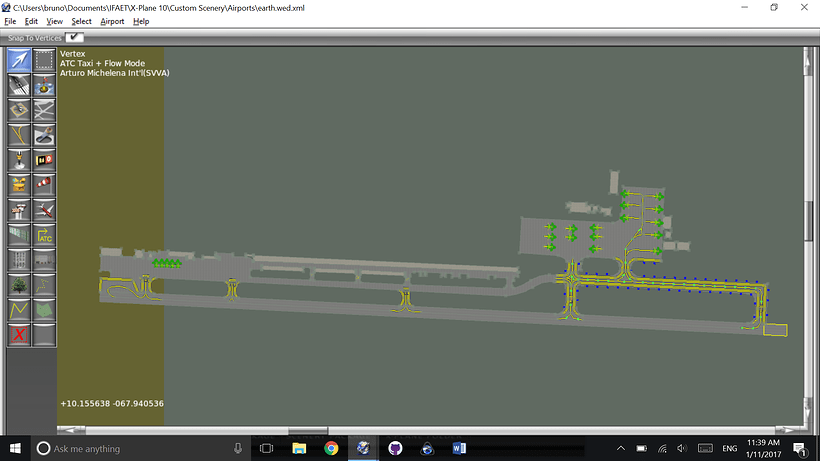Pick the red X Exclusion tool
The image size is (820, 461).
(19, 335)
